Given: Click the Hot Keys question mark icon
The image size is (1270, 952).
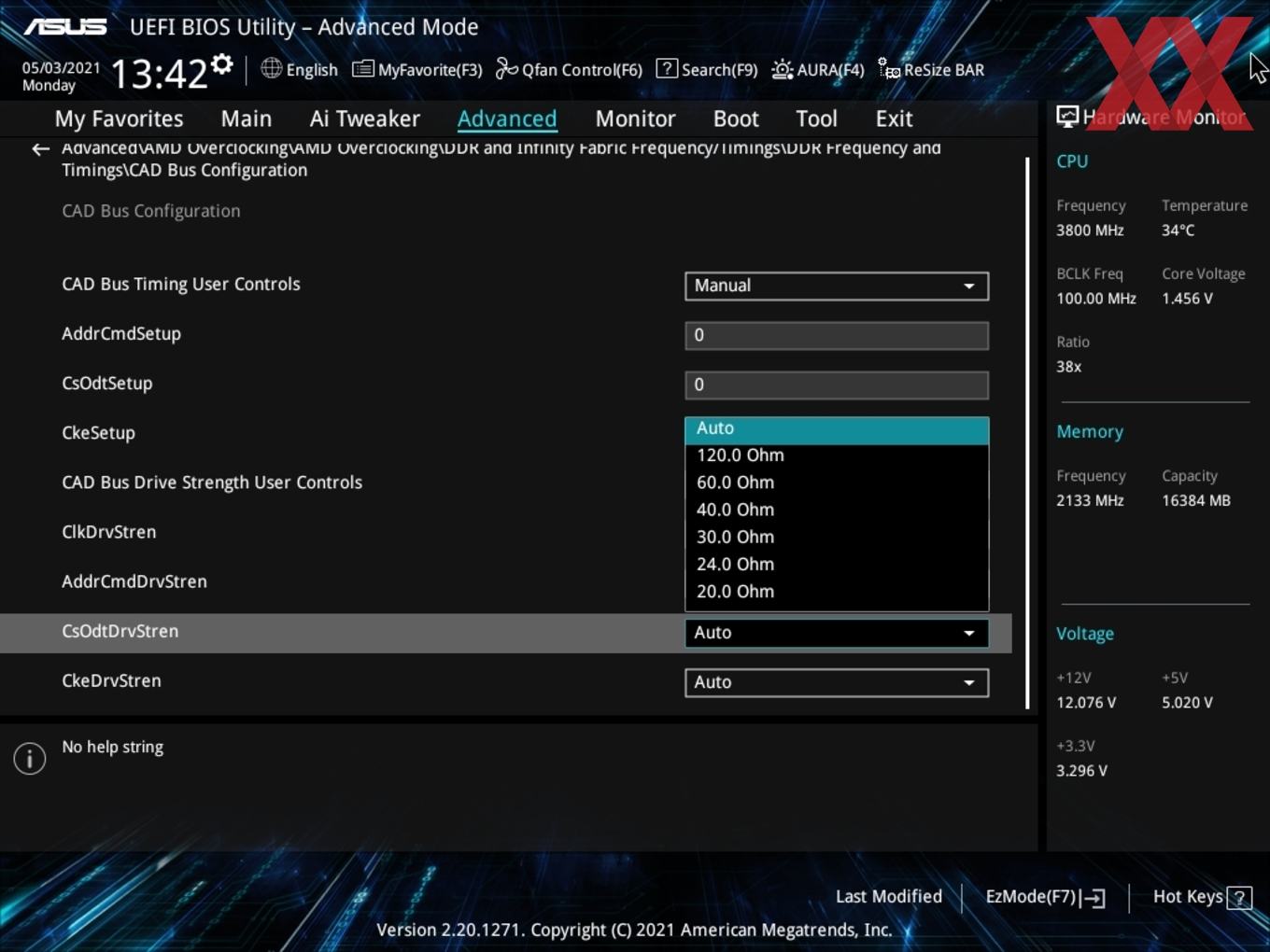Looking at the screenshot, I should (x=1239, y=898).
